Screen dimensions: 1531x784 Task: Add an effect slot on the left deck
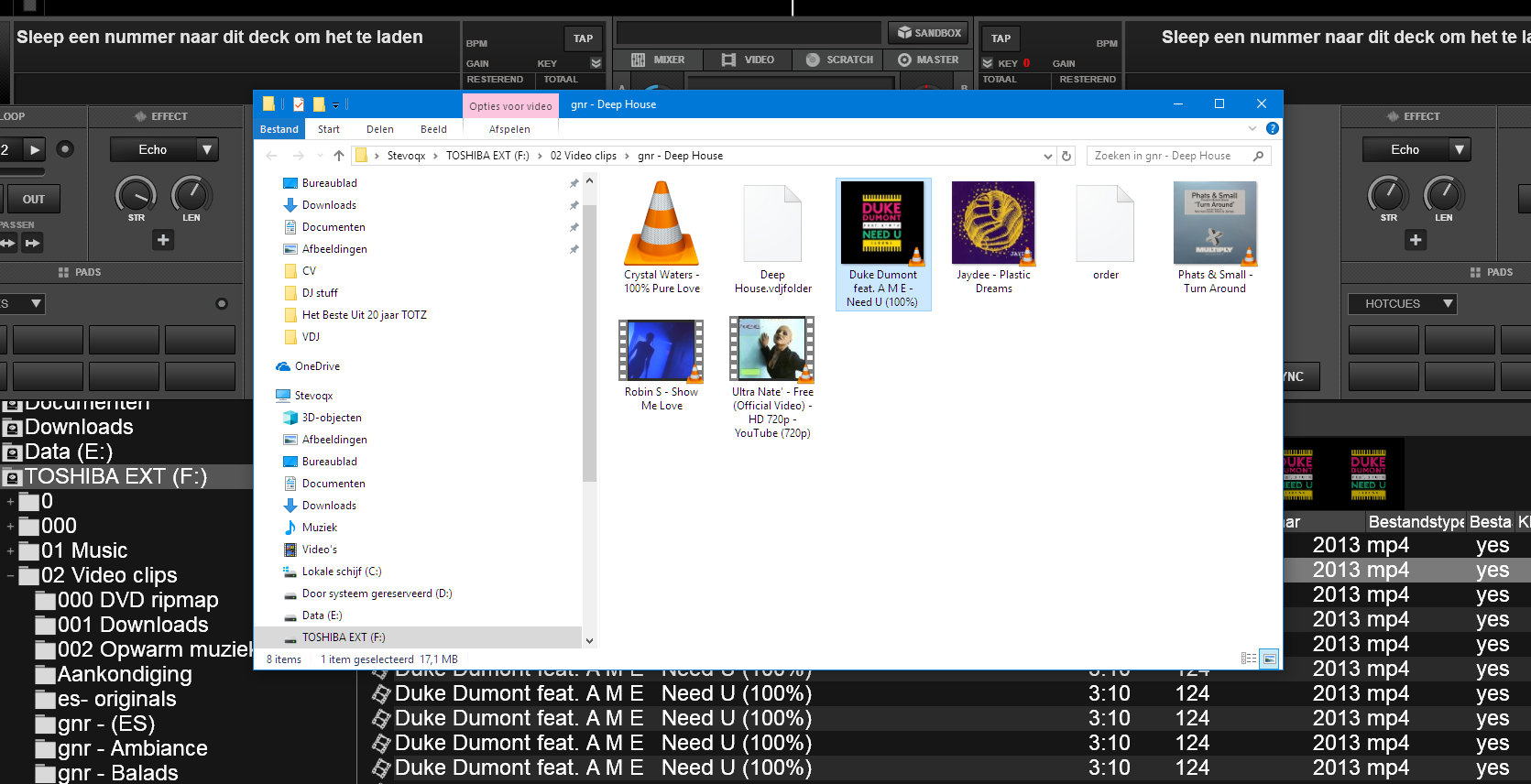click(163, 240)
